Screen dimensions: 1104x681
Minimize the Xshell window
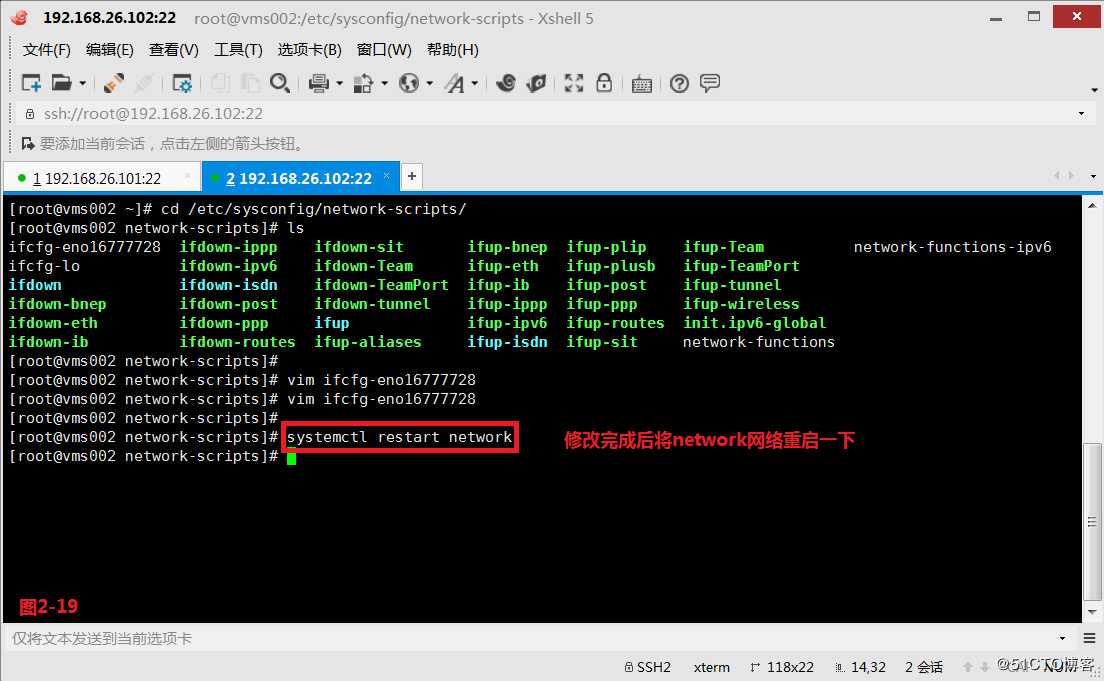click(996, 18)
